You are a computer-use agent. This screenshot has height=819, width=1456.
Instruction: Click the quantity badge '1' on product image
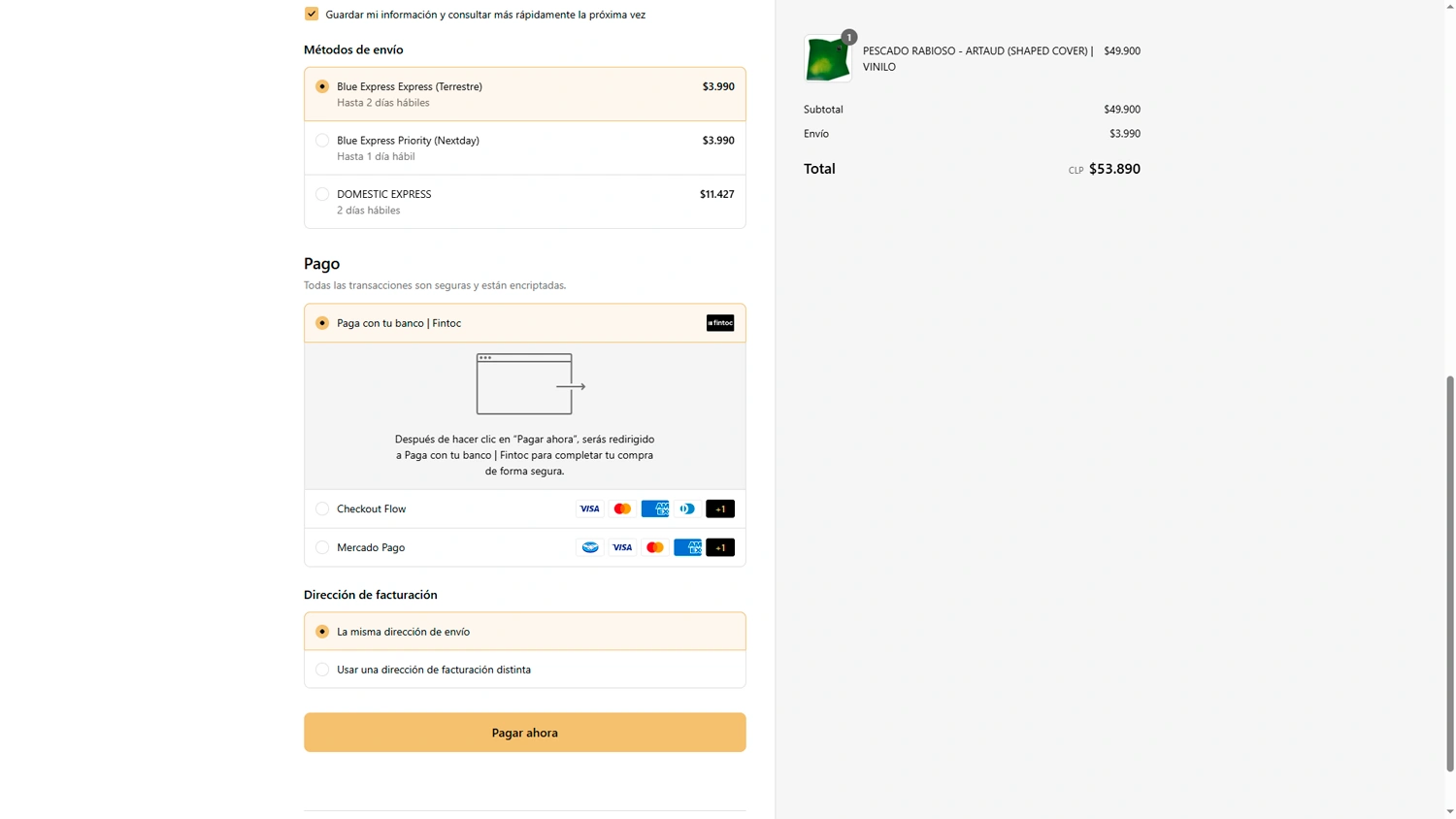(849, 37)
